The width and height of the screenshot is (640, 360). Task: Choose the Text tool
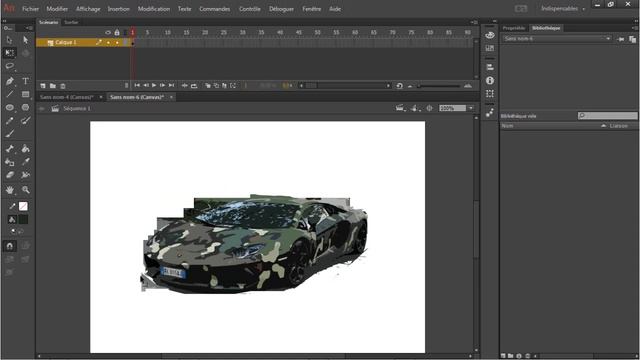click(25, 81)
